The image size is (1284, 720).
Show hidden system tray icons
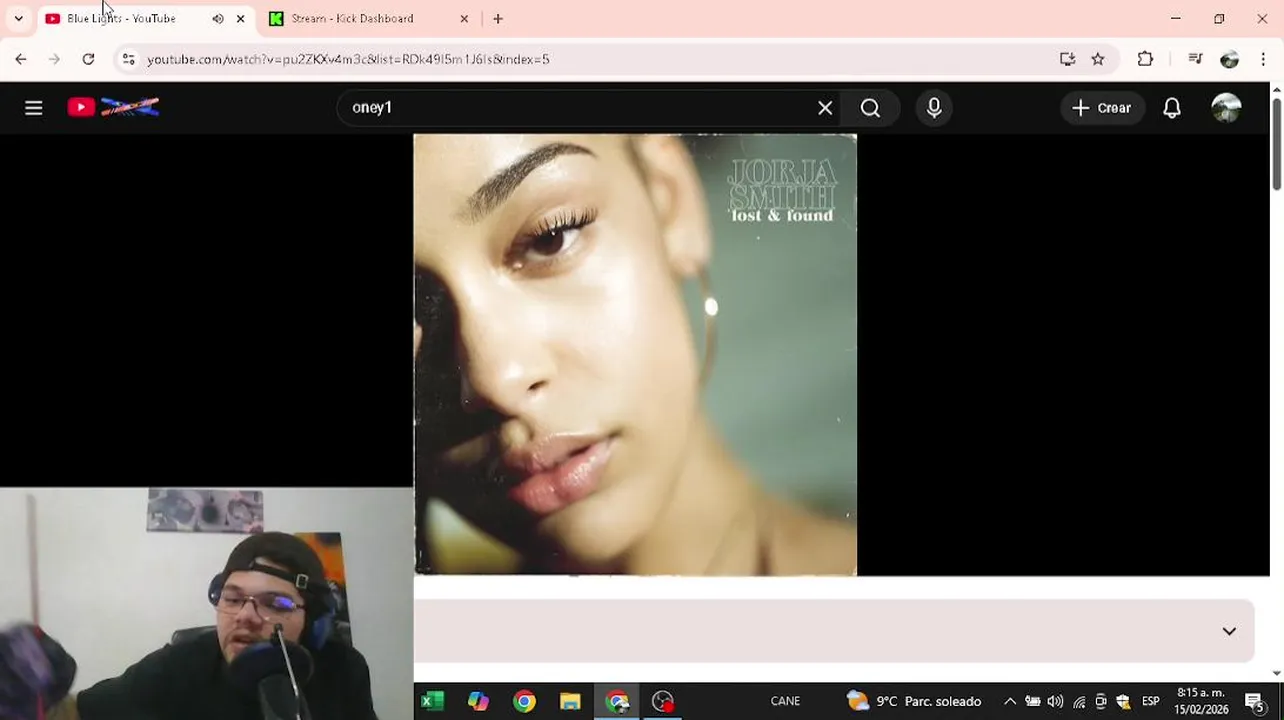(1010, 701)
